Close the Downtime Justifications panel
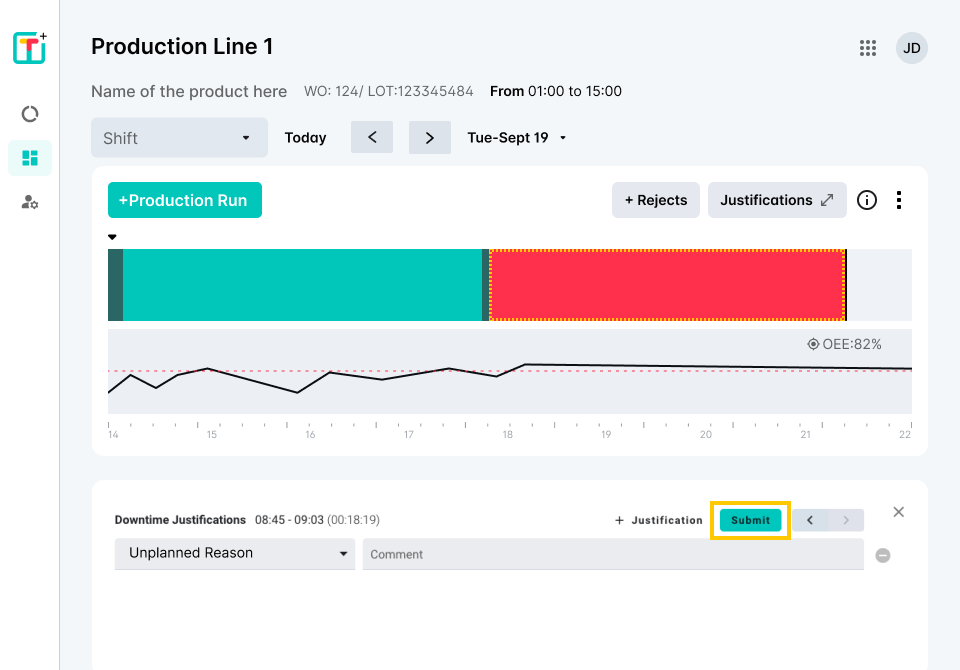 (898, 512)
